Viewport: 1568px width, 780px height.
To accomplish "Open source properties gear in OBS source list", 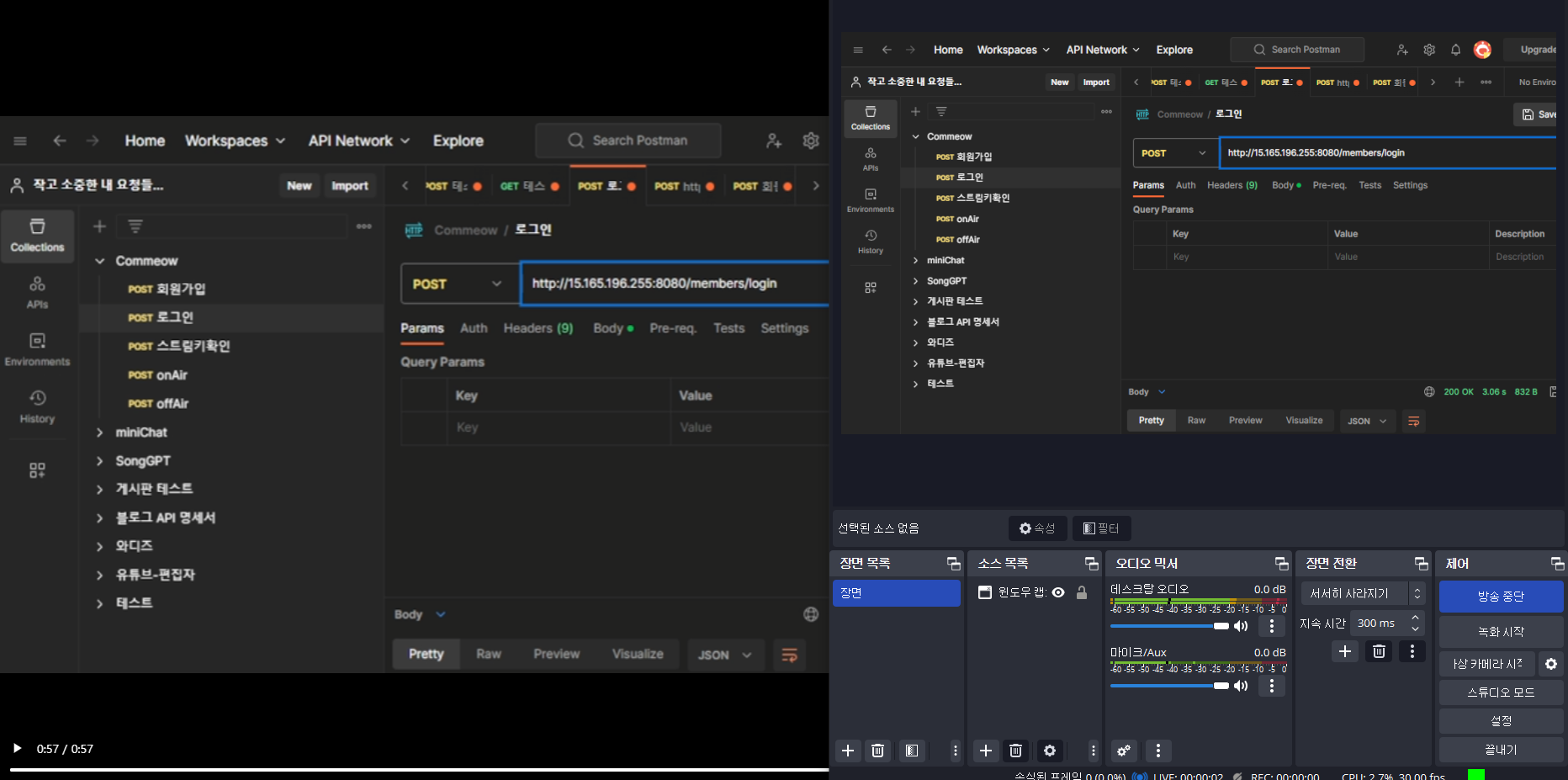I will (1050, 751).
